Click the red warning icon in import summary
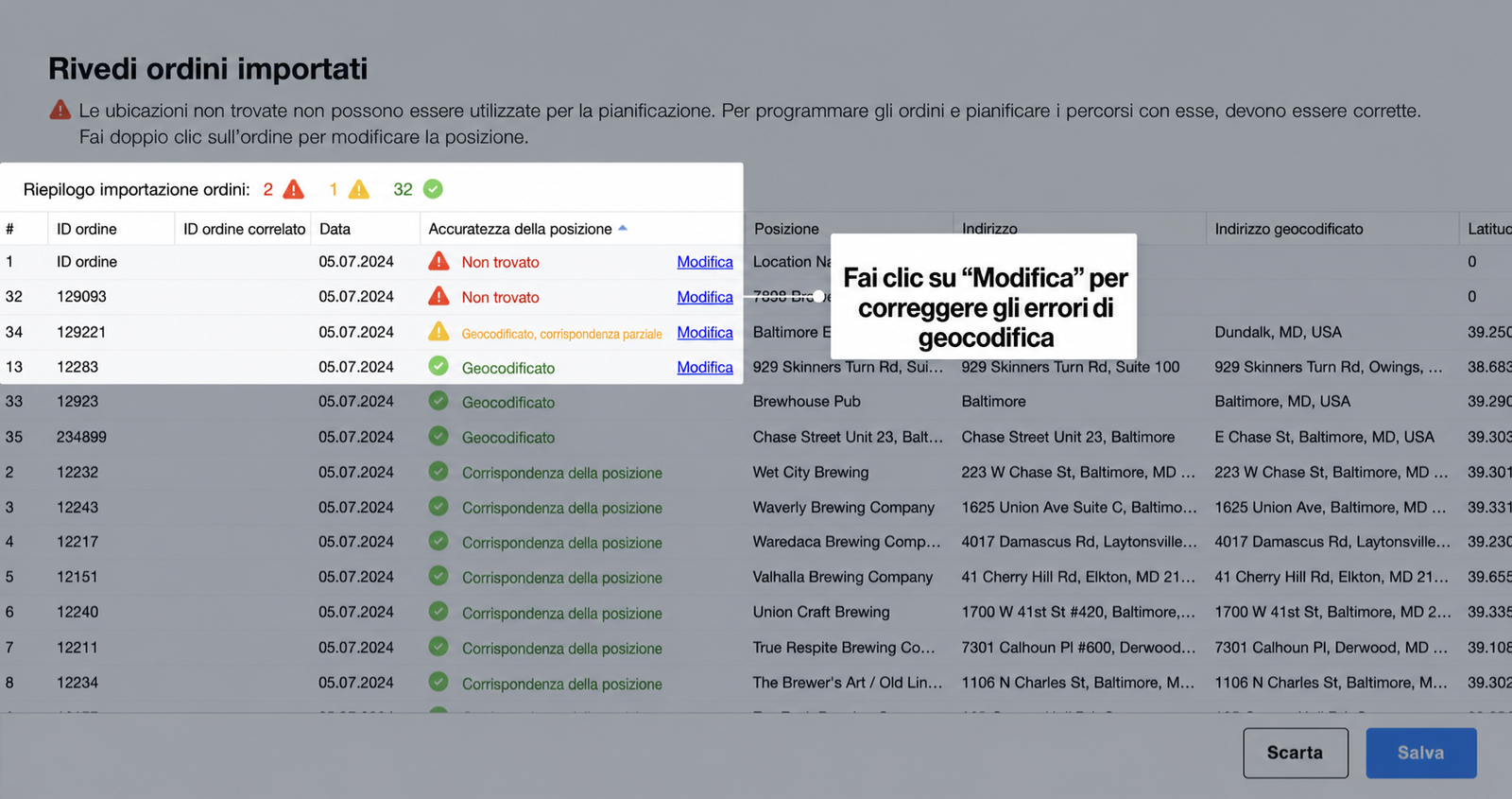Viewport: 1512px width, 799px height. coord(294,189)
